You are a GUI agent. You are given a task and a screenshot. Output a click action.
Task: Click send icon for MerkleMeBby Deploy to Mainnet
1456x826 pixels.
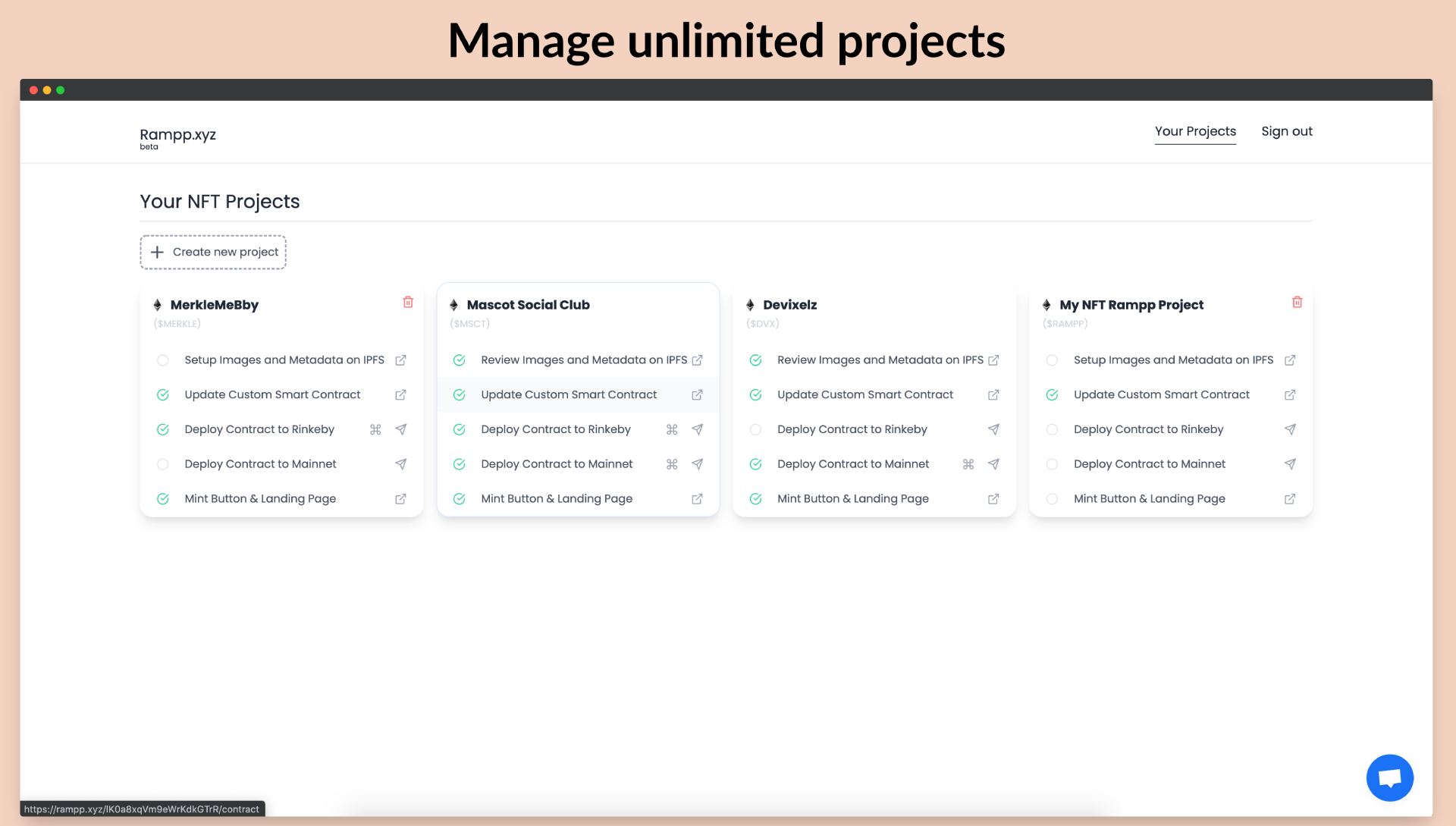tap(400, 464)
